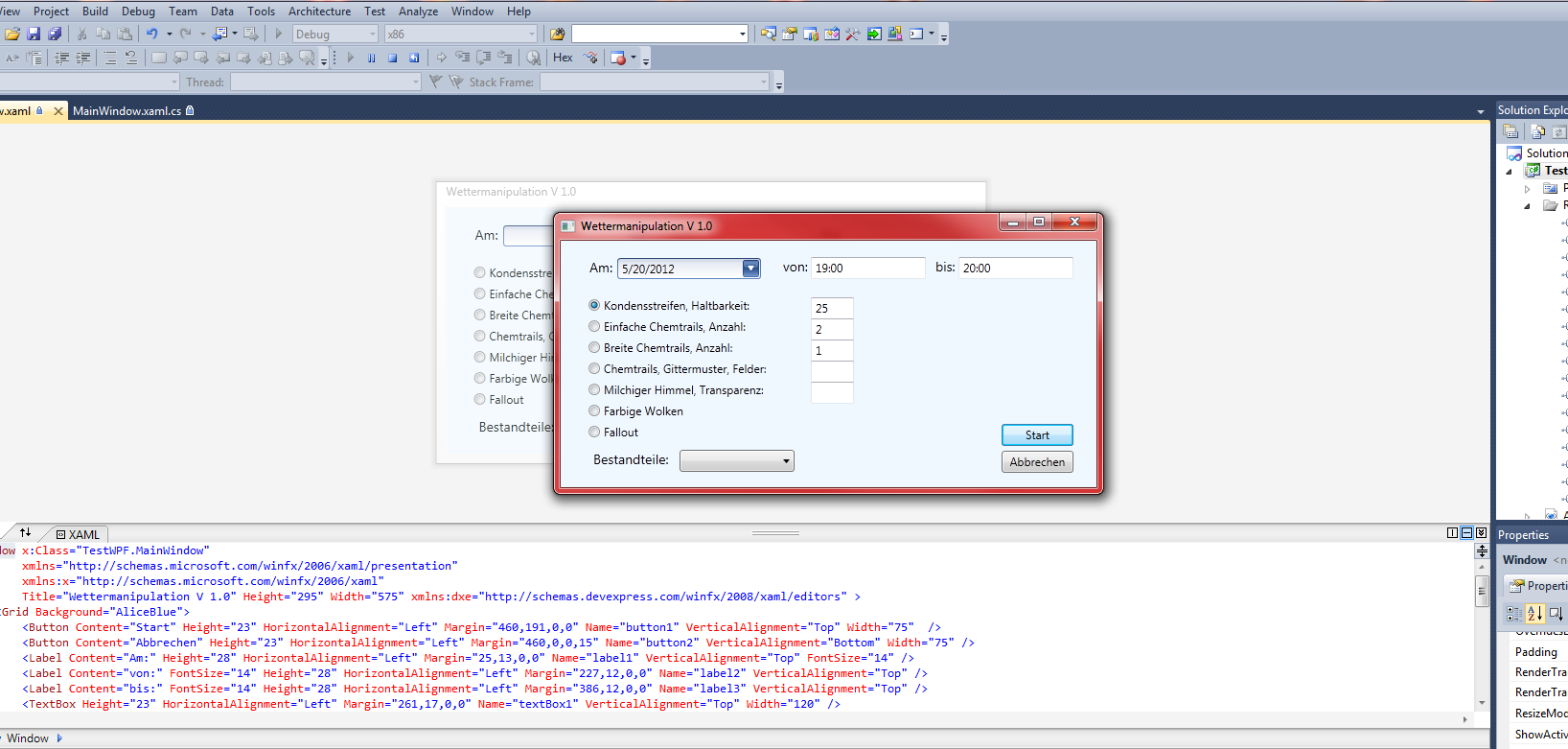Click the Undo arrow icon
The height and width of the screenshot is (749, 1568).
pyautogui.click(x=151, y=34)
